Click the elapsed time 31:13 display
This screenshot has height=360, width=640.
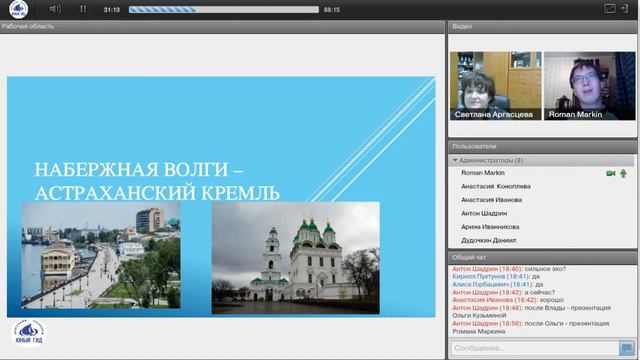tap(111, 9)
